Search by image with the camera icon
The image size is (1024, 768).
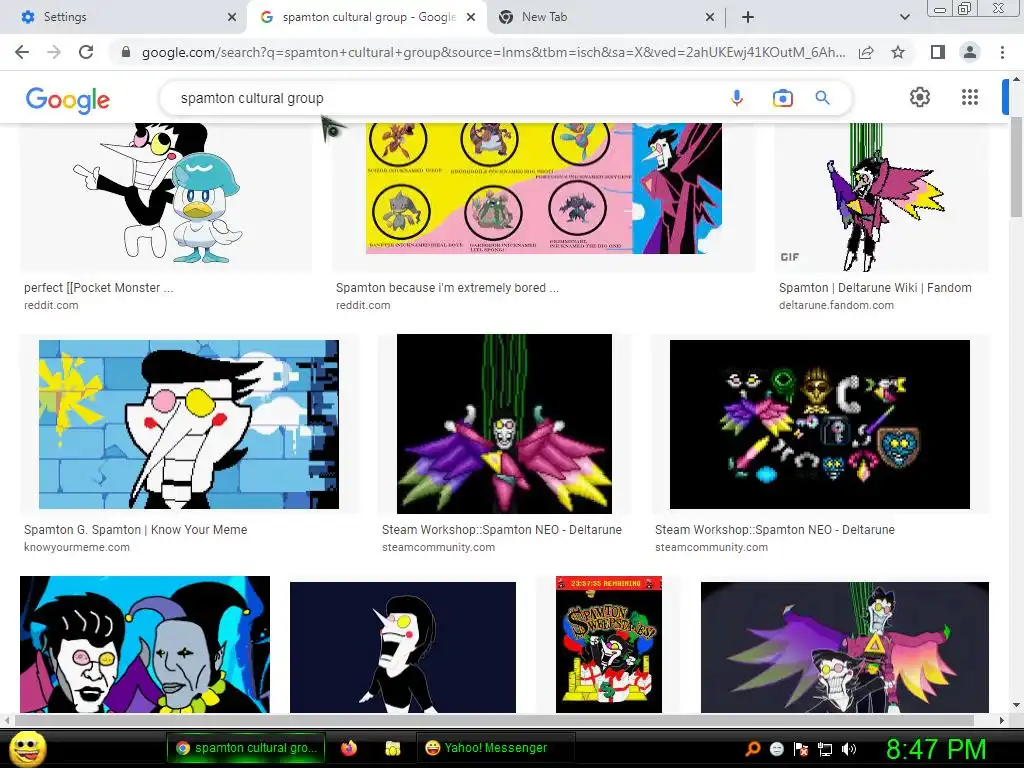[x=782, y=98]
